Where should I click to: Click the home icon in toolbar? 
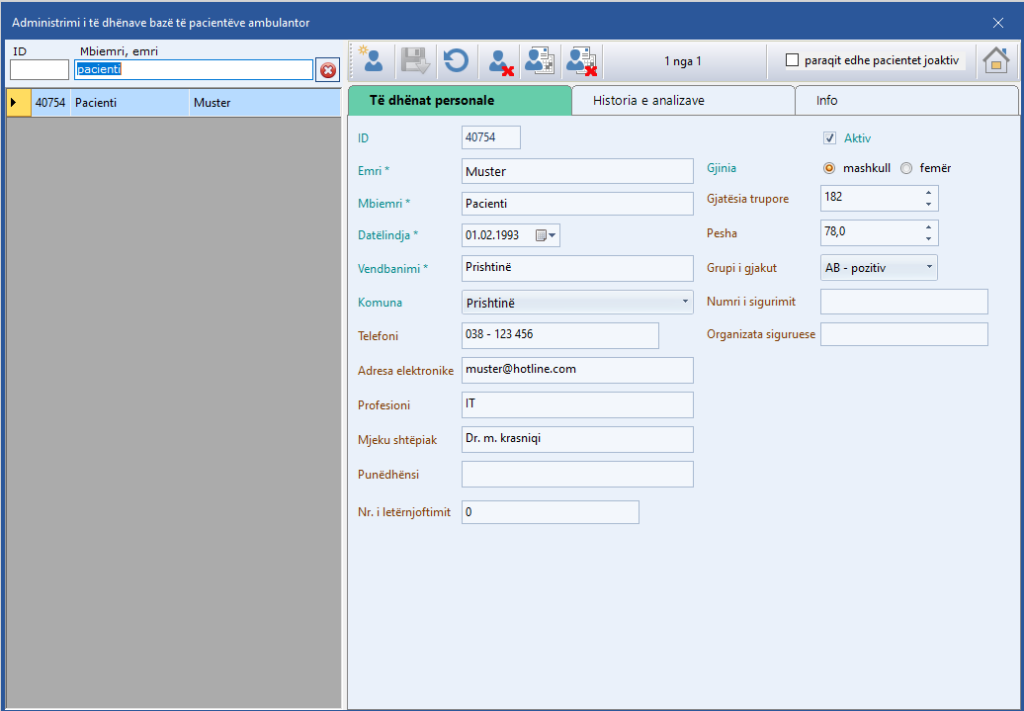tap(995, 61)
